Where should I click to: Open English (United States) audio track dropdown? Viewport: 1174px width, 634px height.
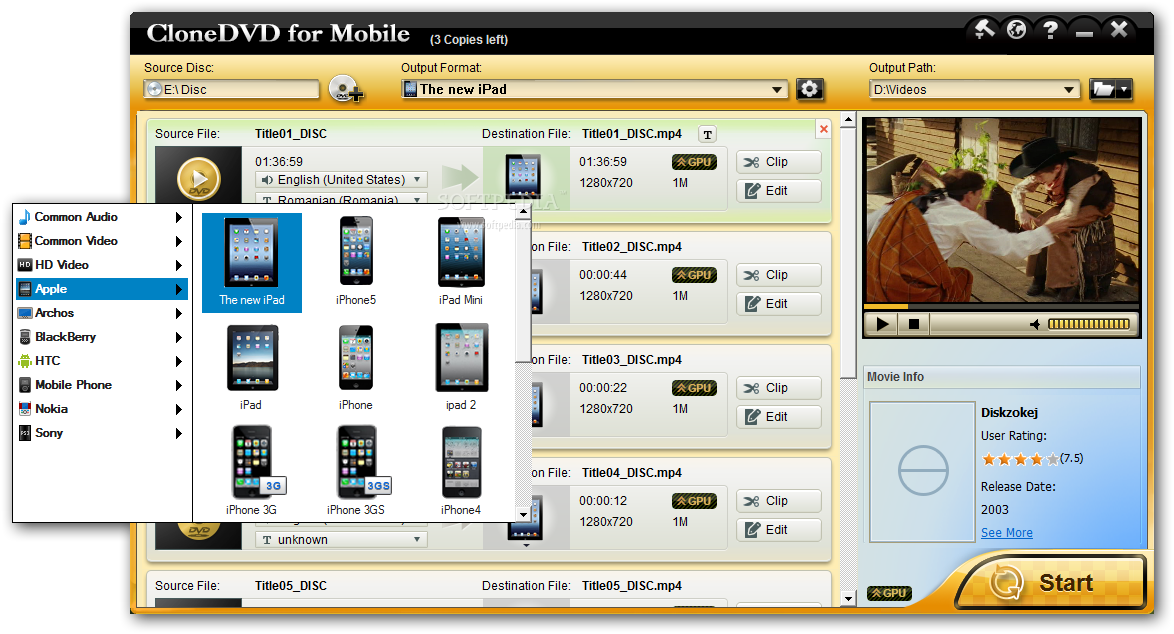click(341, 180)
